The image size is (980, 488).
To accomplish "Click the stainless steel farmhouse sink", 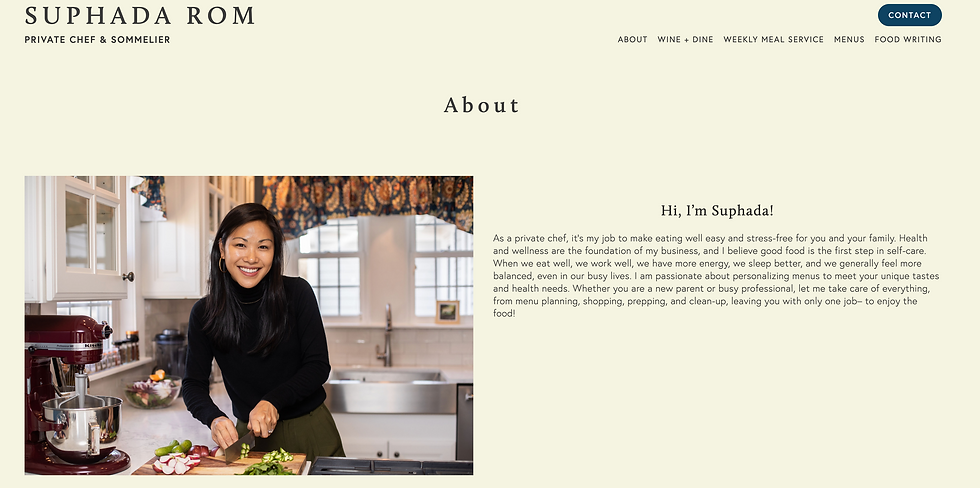I will point(391,391).
